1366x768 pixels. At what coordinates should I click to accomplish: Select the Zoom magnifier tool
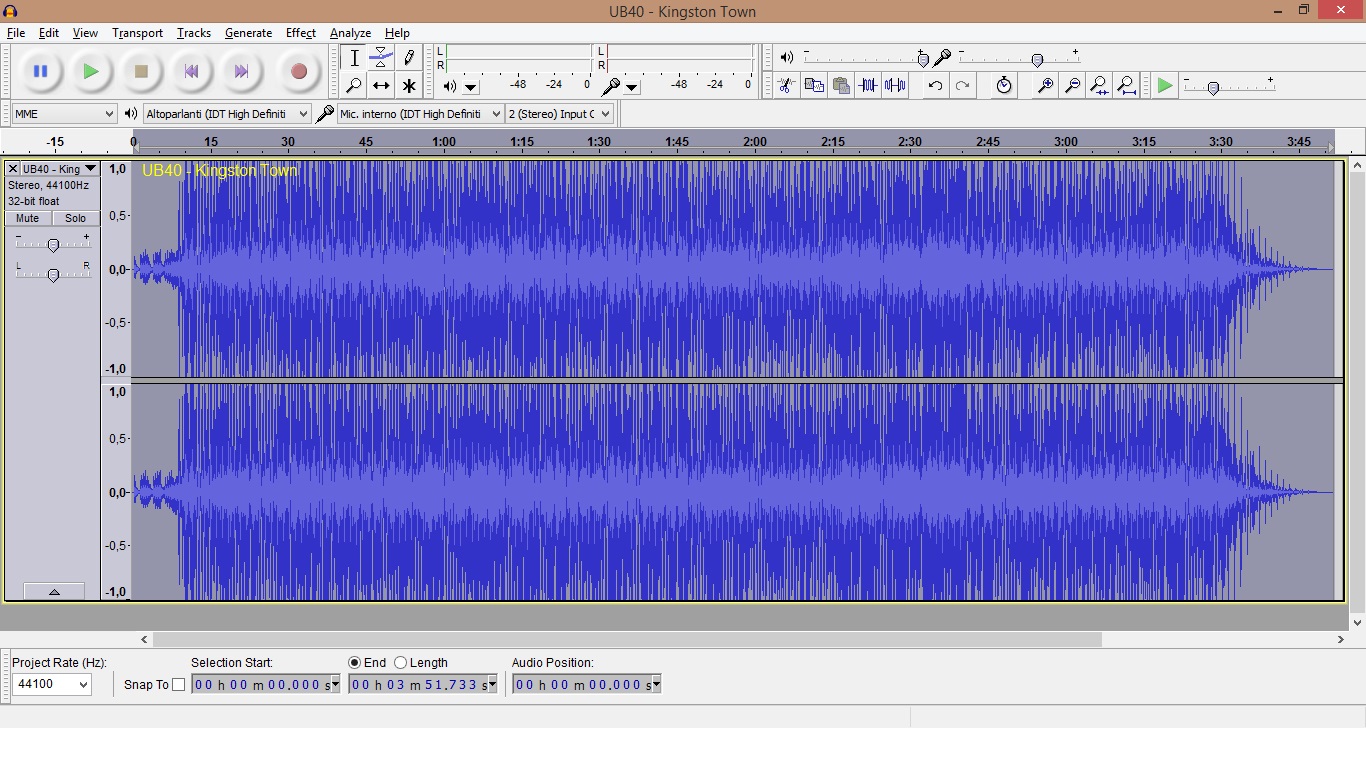pos(353,86)
